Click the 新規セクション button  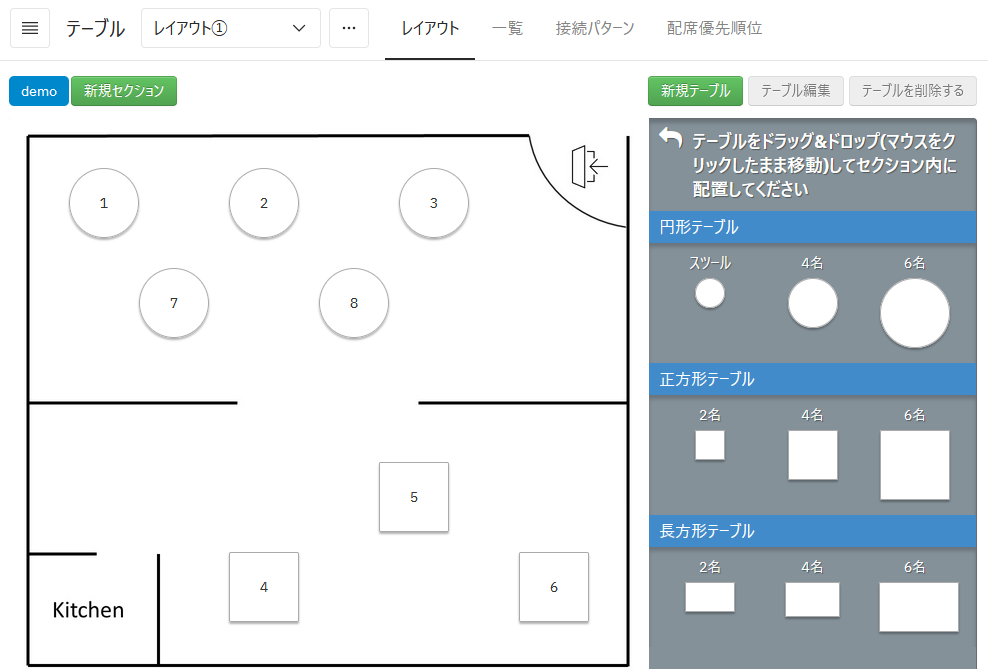point(124,91)
